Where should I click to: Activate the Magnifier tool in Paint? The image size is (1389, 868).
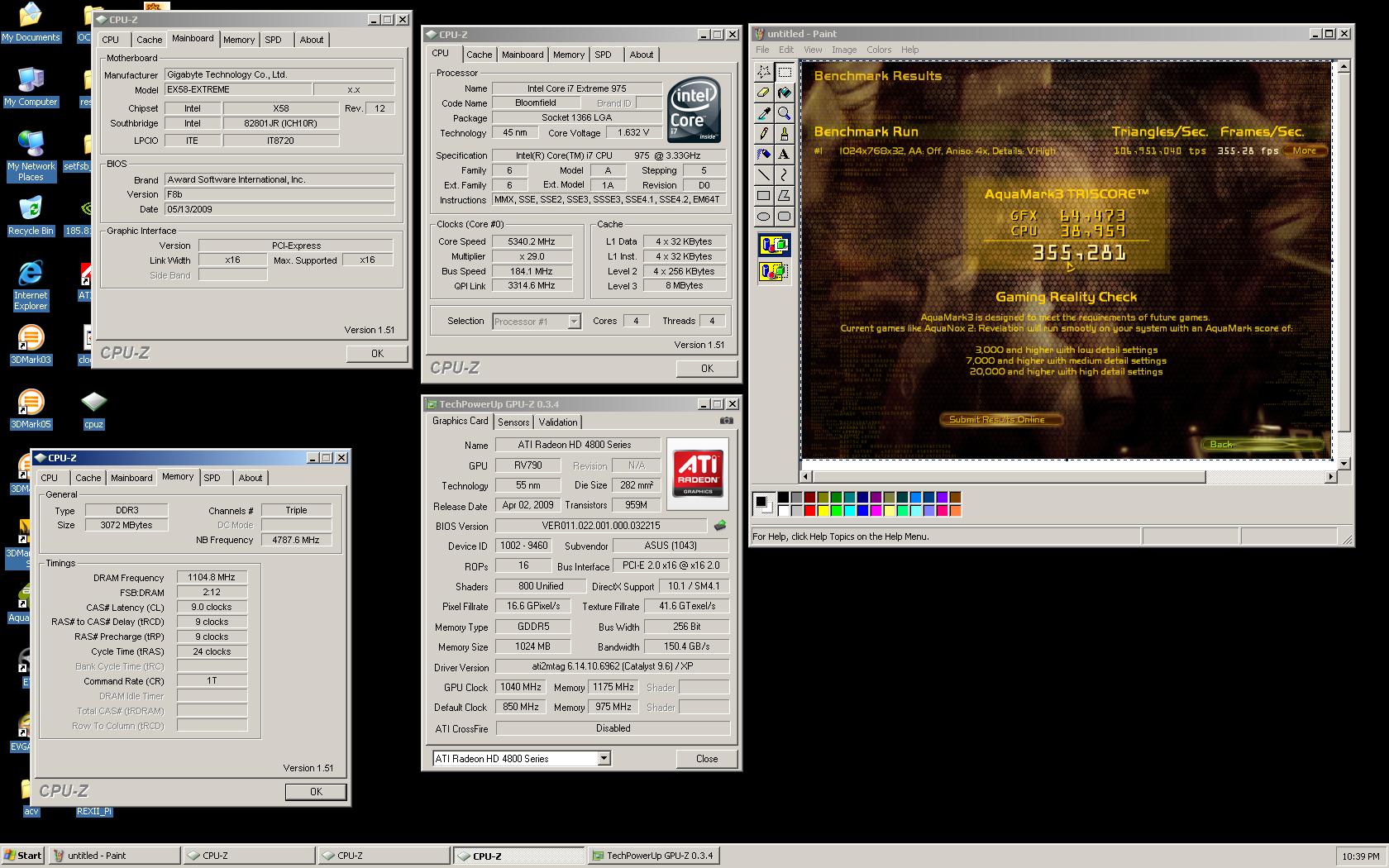(784, 113)
